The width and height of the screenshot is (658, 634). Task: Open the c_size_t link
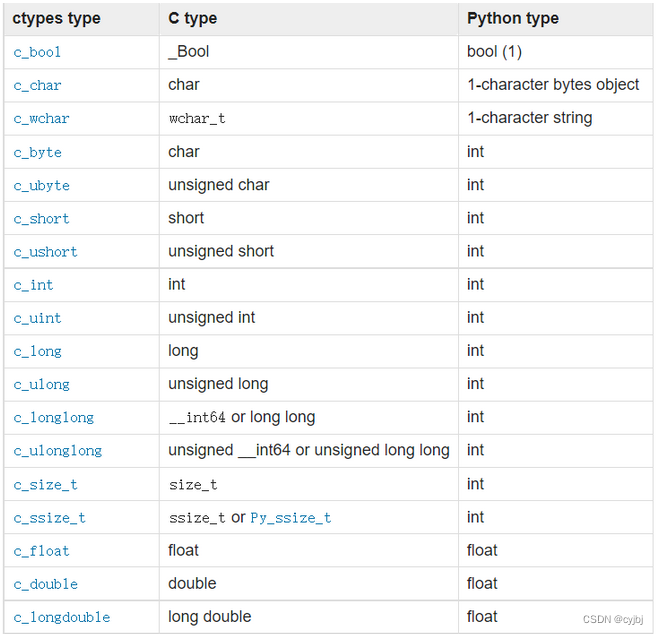[x=45, y=485]
